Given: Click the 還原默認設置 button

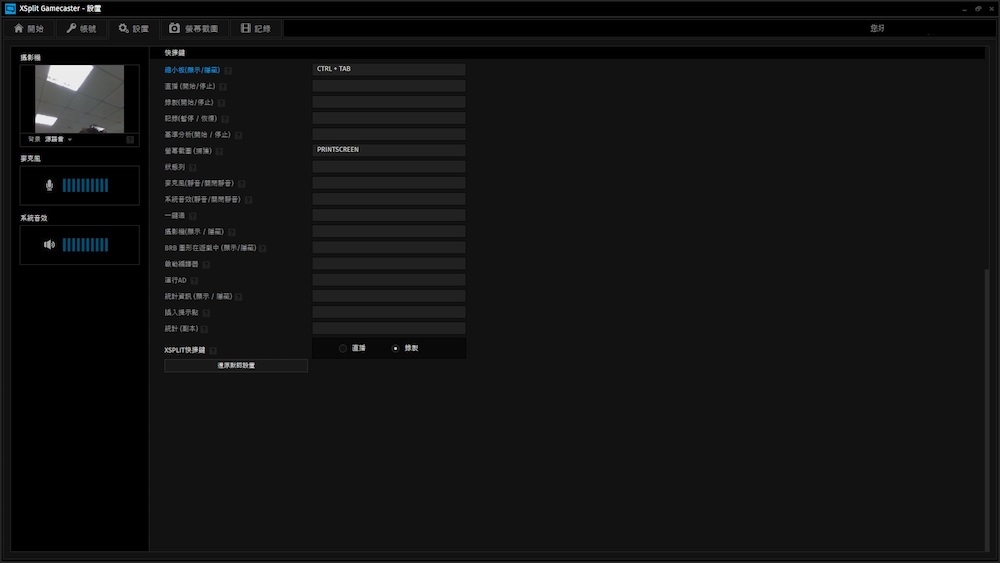Looking at the screenshot, I should (x=236, y=366).
